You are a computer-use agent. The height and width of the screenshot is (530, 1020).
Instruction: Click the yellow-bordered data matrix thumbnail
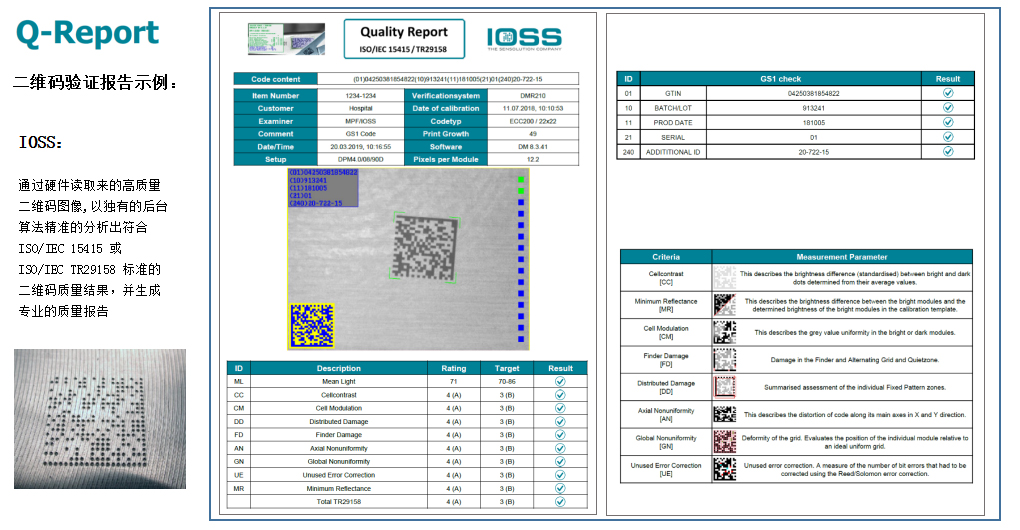[x=311, y=326]
